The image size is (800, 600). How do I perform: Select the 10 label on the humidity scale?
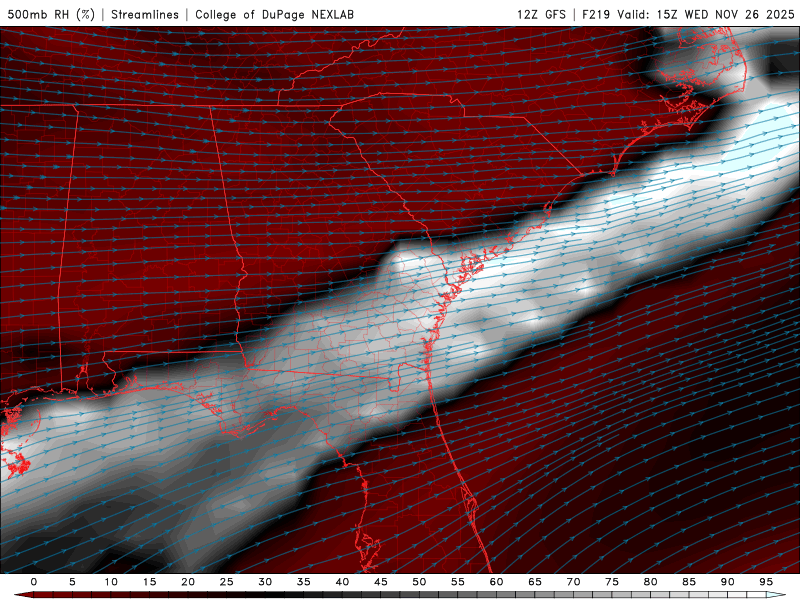[x=111, y=582]
